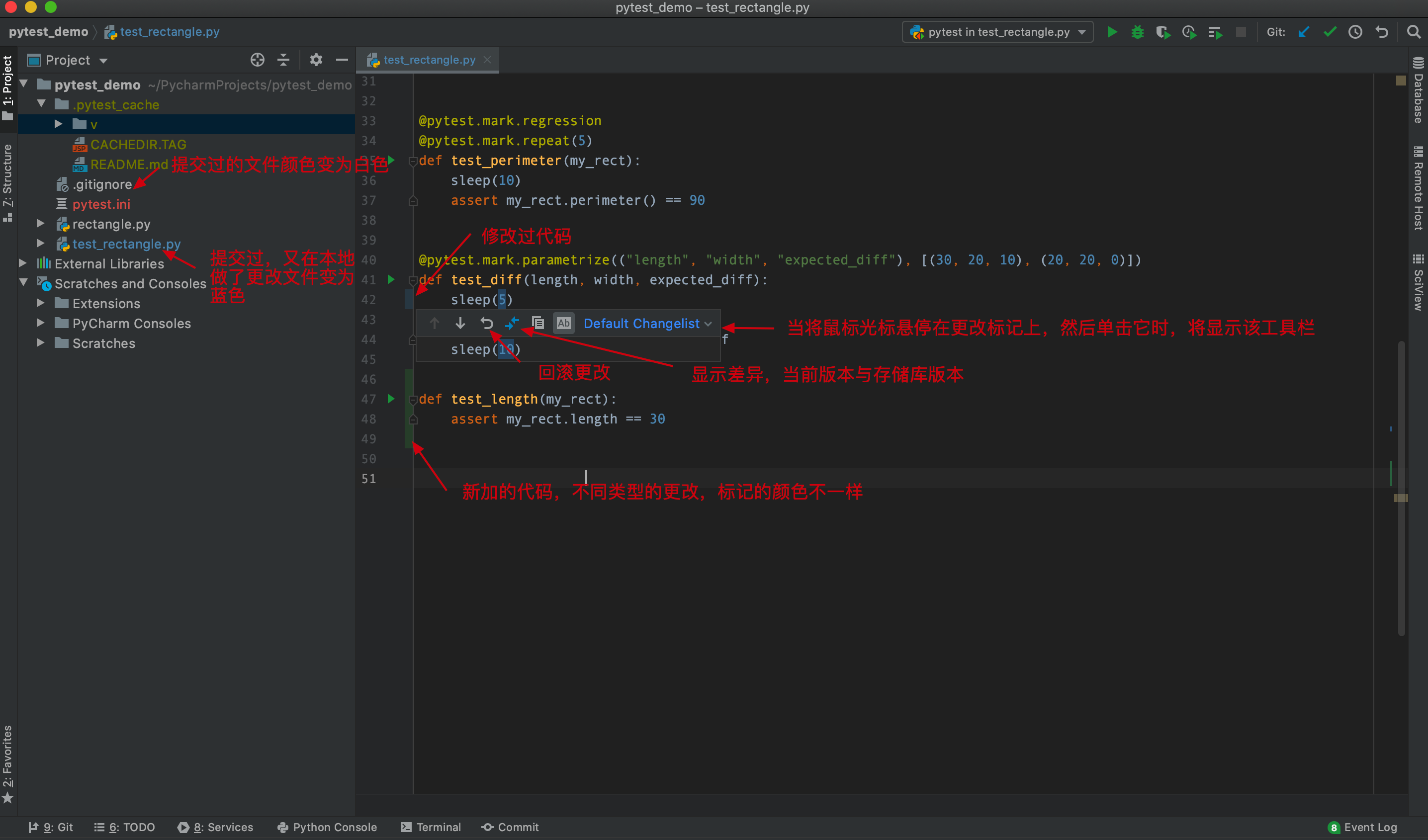The height and width of the screenshot is (840, 1428).
Task: Open the SciView tool window
Action: [x=1419, y=283]
